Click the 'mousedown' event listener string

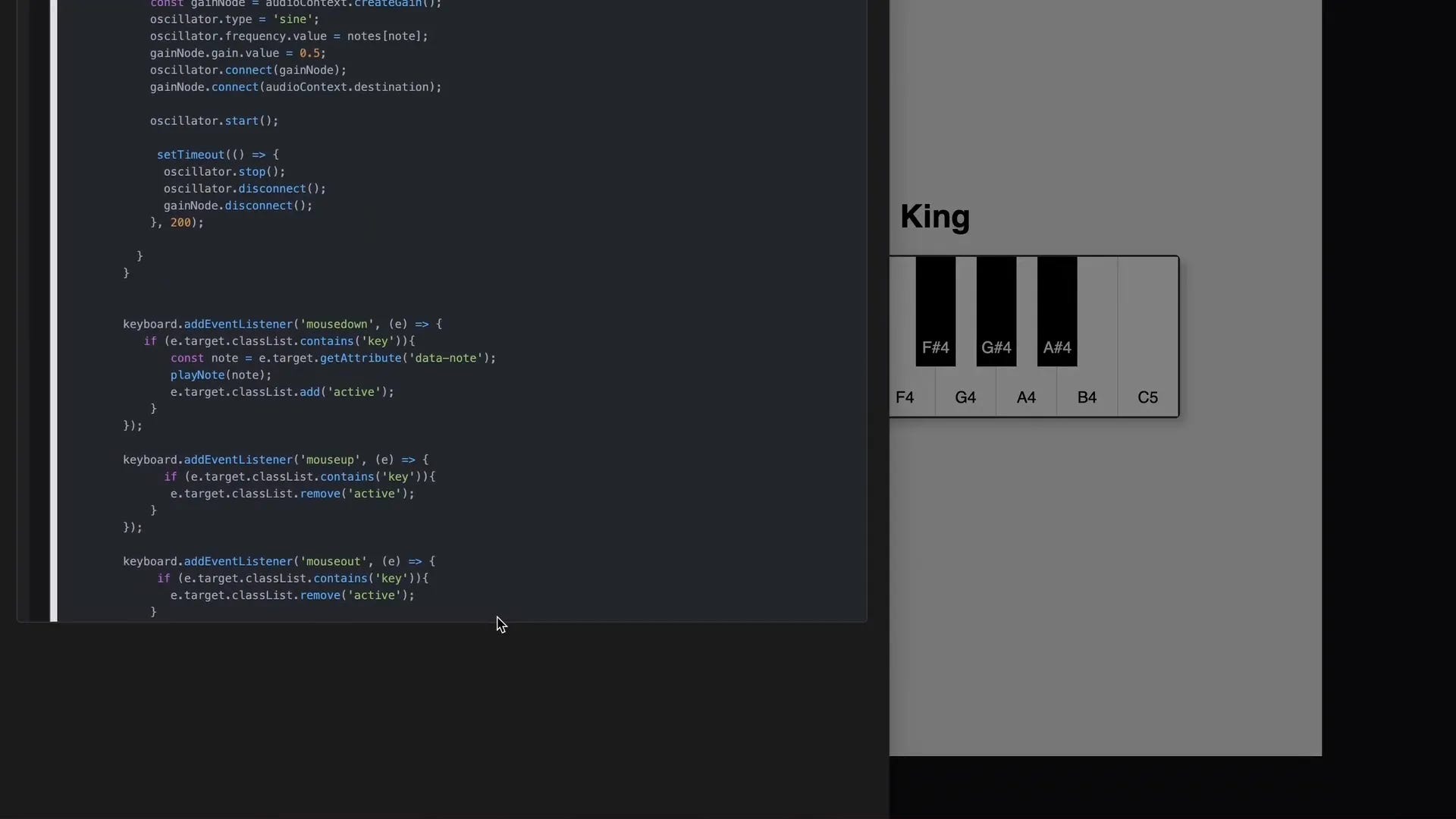click(336, 324)
